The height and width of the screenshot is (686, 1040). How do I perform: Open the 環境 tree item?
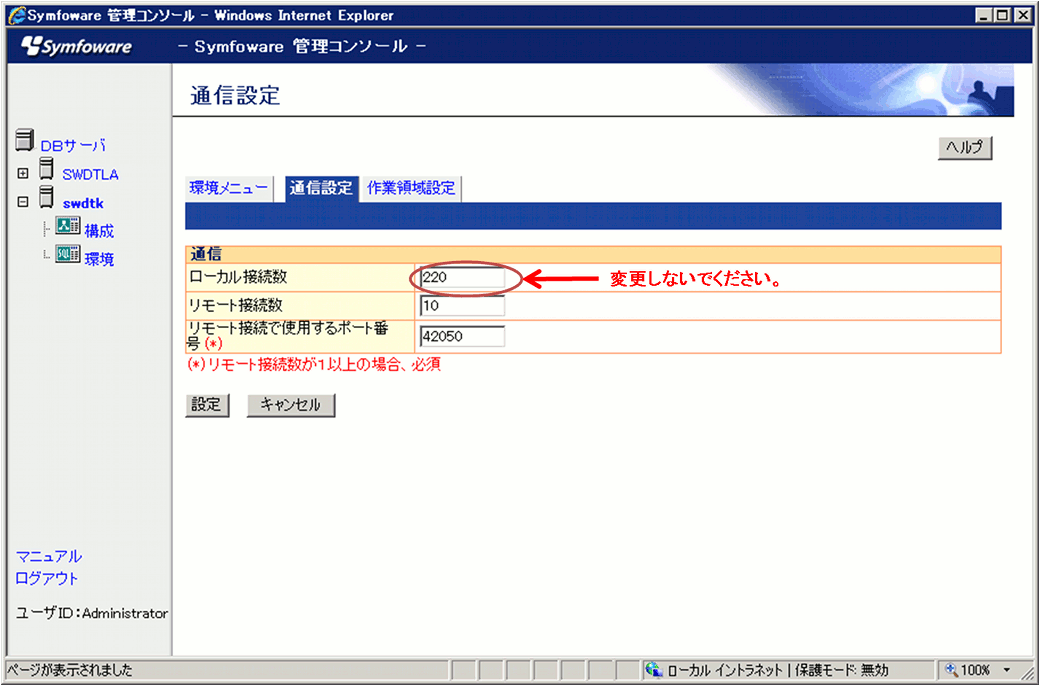click(99, 259)
